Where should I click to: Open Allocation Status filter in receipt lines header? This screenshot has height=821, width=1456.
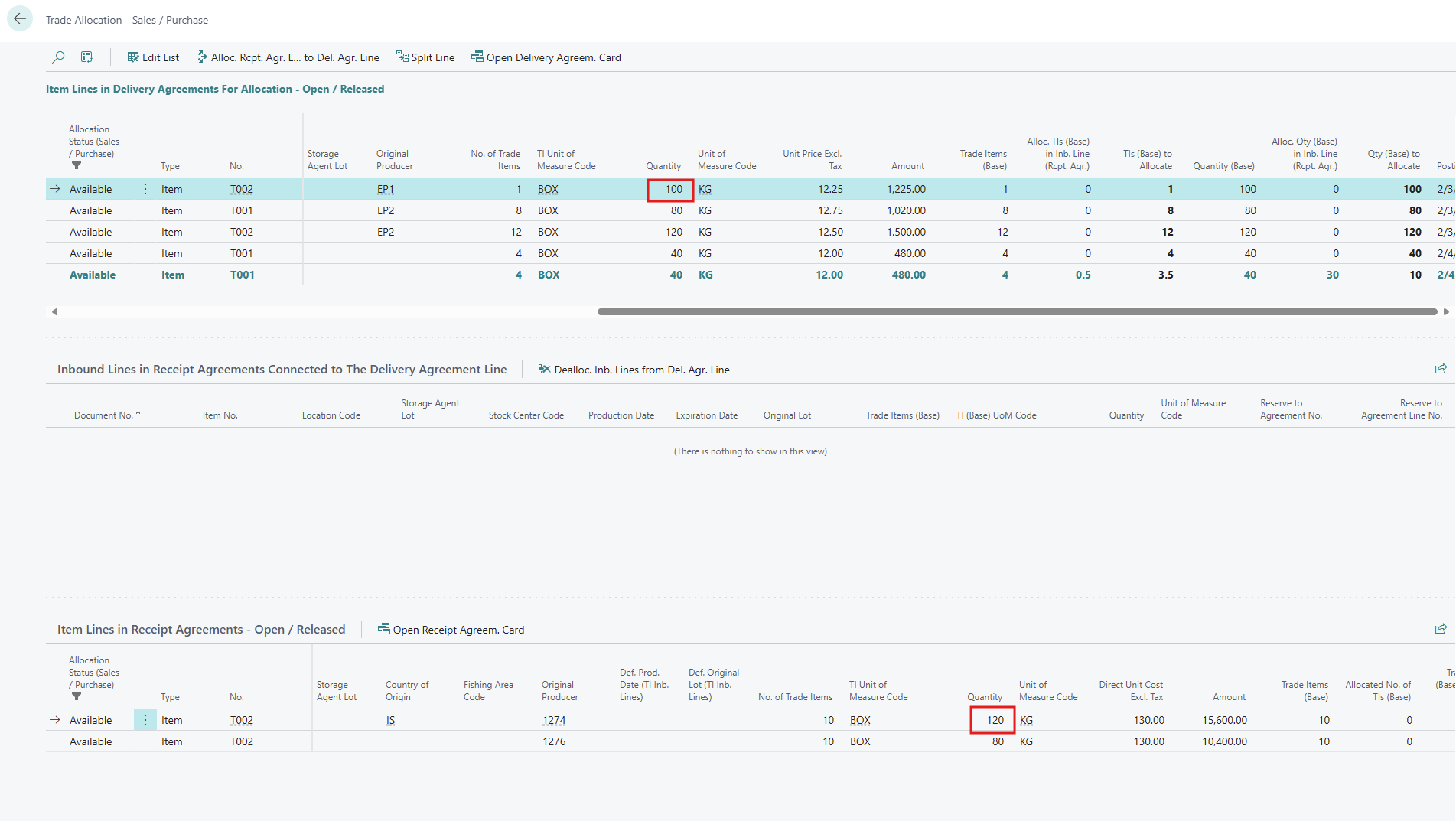pyautogui.click(x=77, y=697)
